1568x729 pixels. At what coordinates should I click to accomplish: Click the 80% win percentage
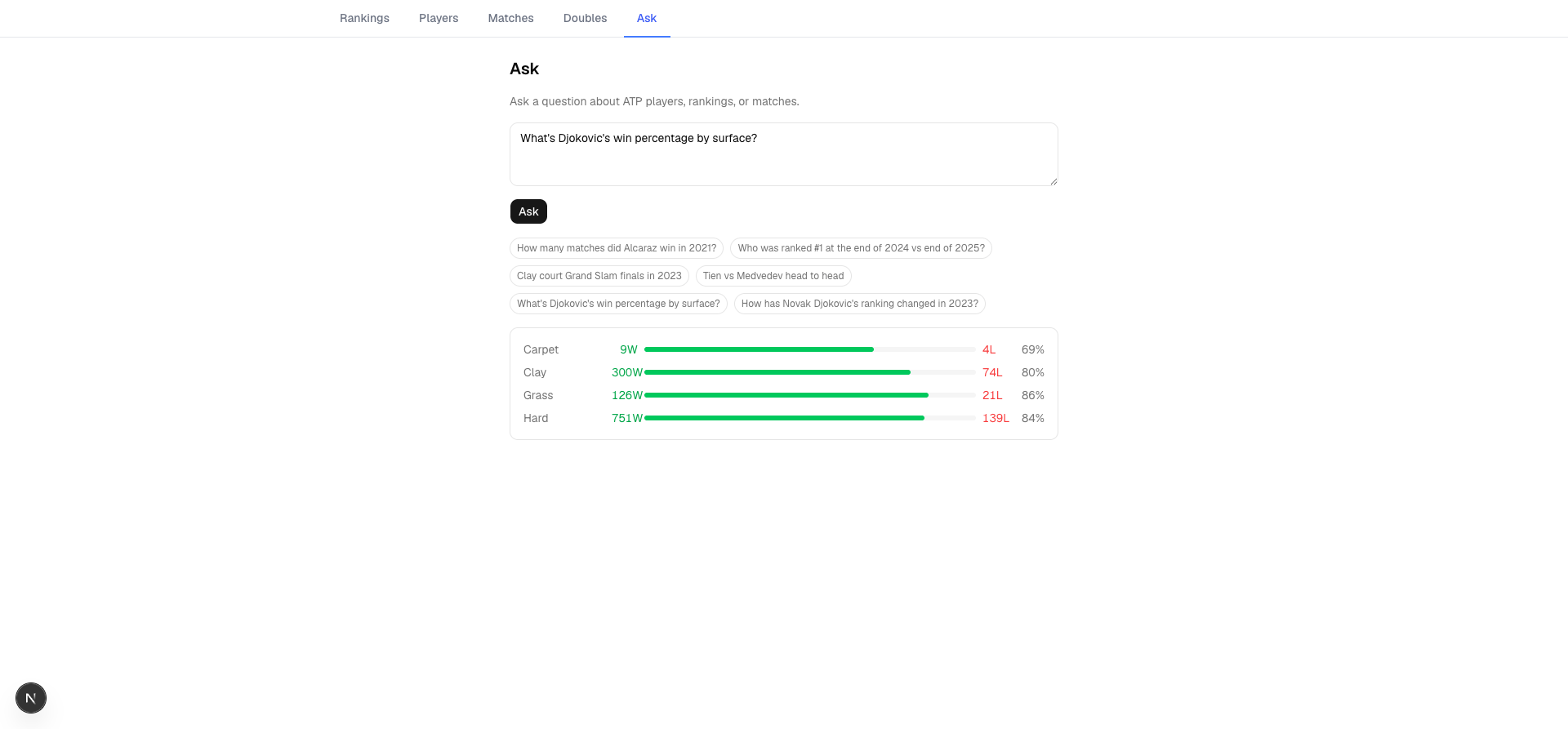[x=1033, y=372]
